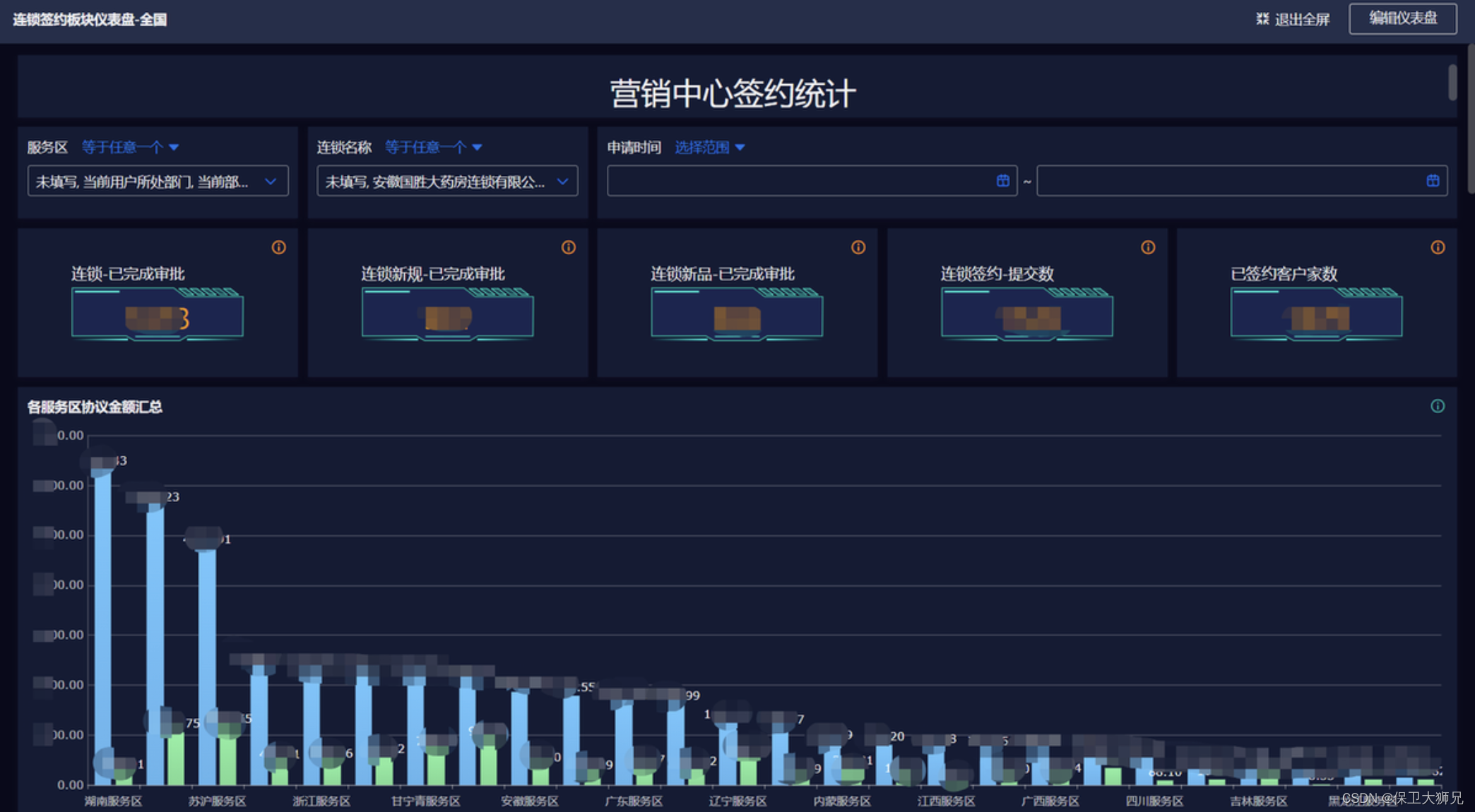Image resolution: width=1475 pixels, height=812 pixels.
Task: Click info icon on 连锁新规-已完成审批 card
Action: tap(569, 247)
